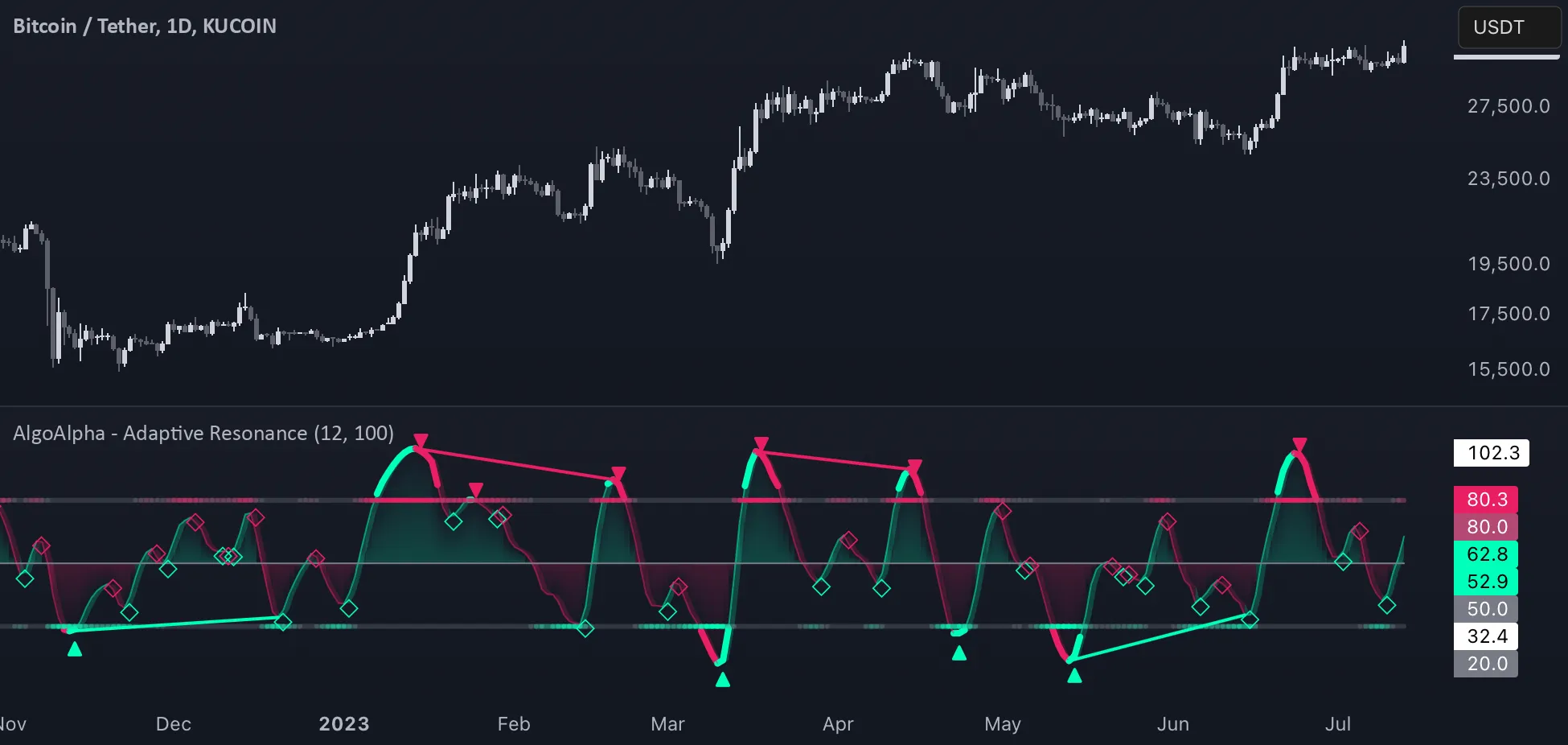Click the Bitcoin / Tether chart title
Image resolution: width=1568 pixels, height=745 pixels.
(x=145, y=26)
